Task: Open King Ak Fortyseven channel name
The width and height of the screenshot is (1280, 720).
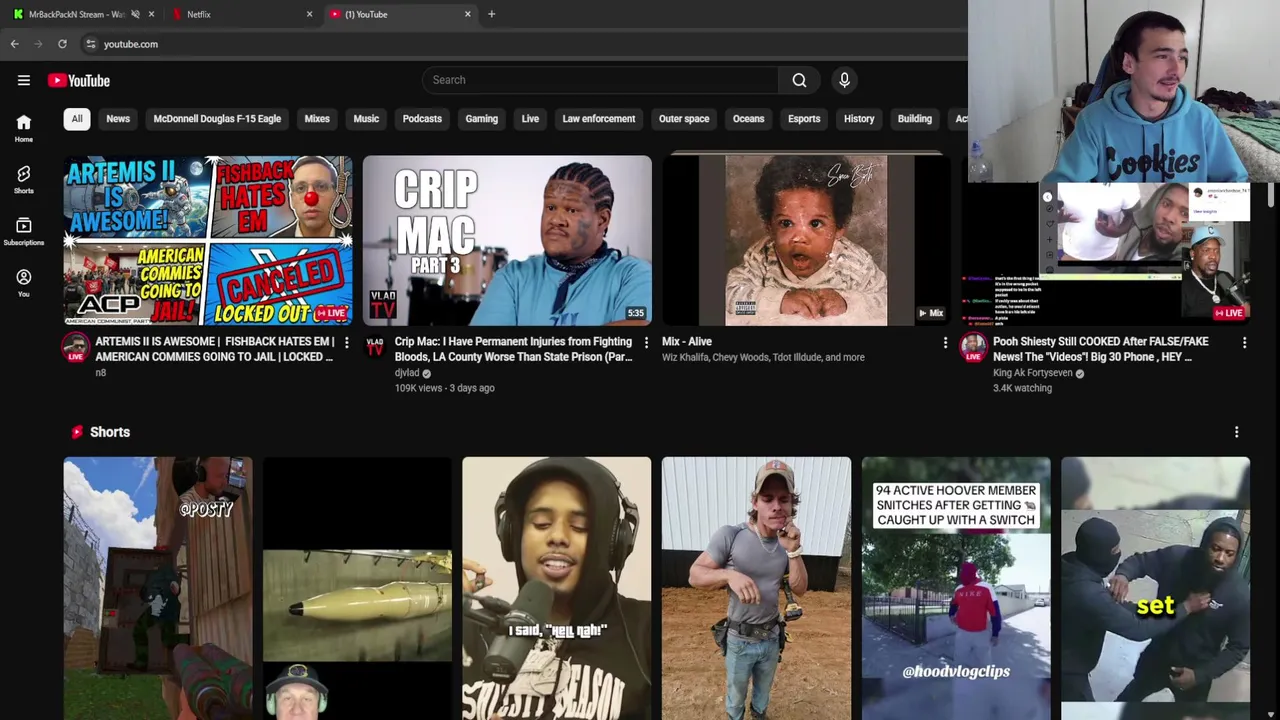Action: point(1033,373)
